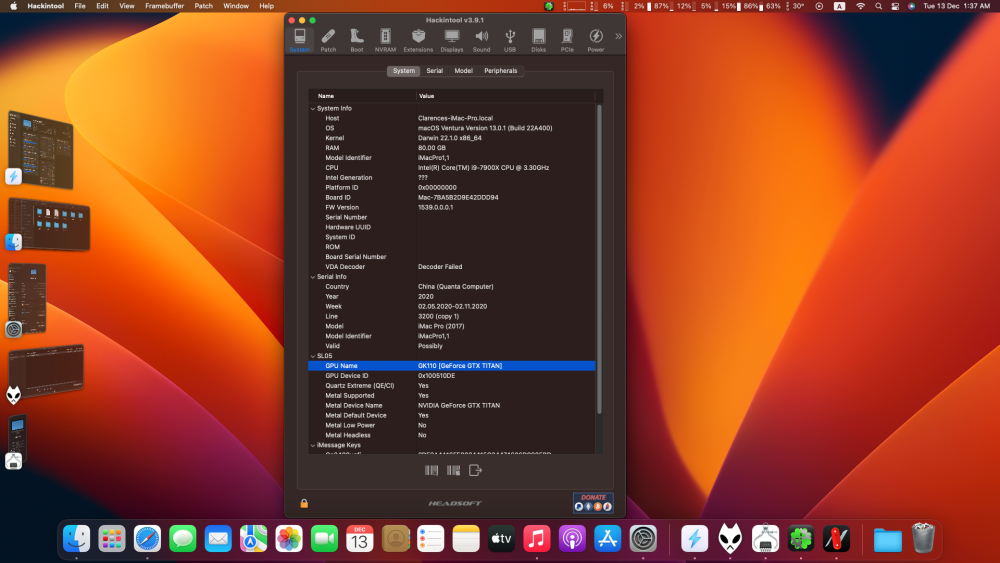Select the Metal Device Name row
Image resolution: width=1000 pixels, height=563 pixels.
[452, 406]
